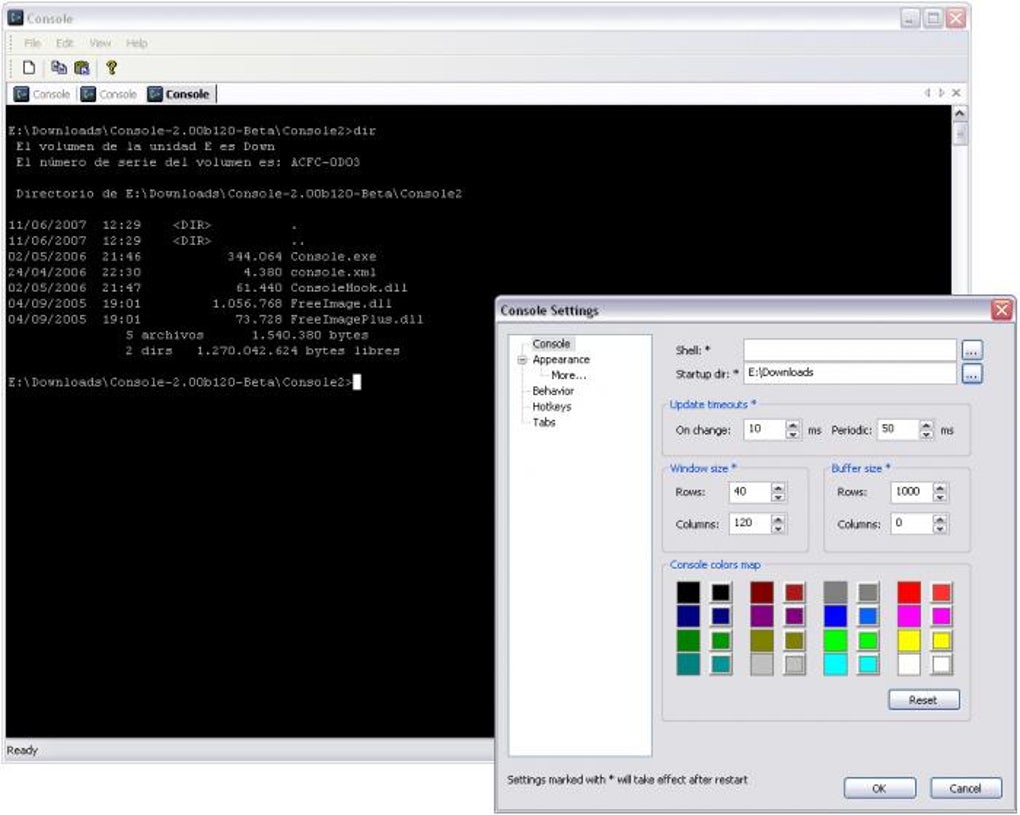This screenshot has height=815, width=1020.
Task: Open the View menu
Action: (x=100, y=43)
